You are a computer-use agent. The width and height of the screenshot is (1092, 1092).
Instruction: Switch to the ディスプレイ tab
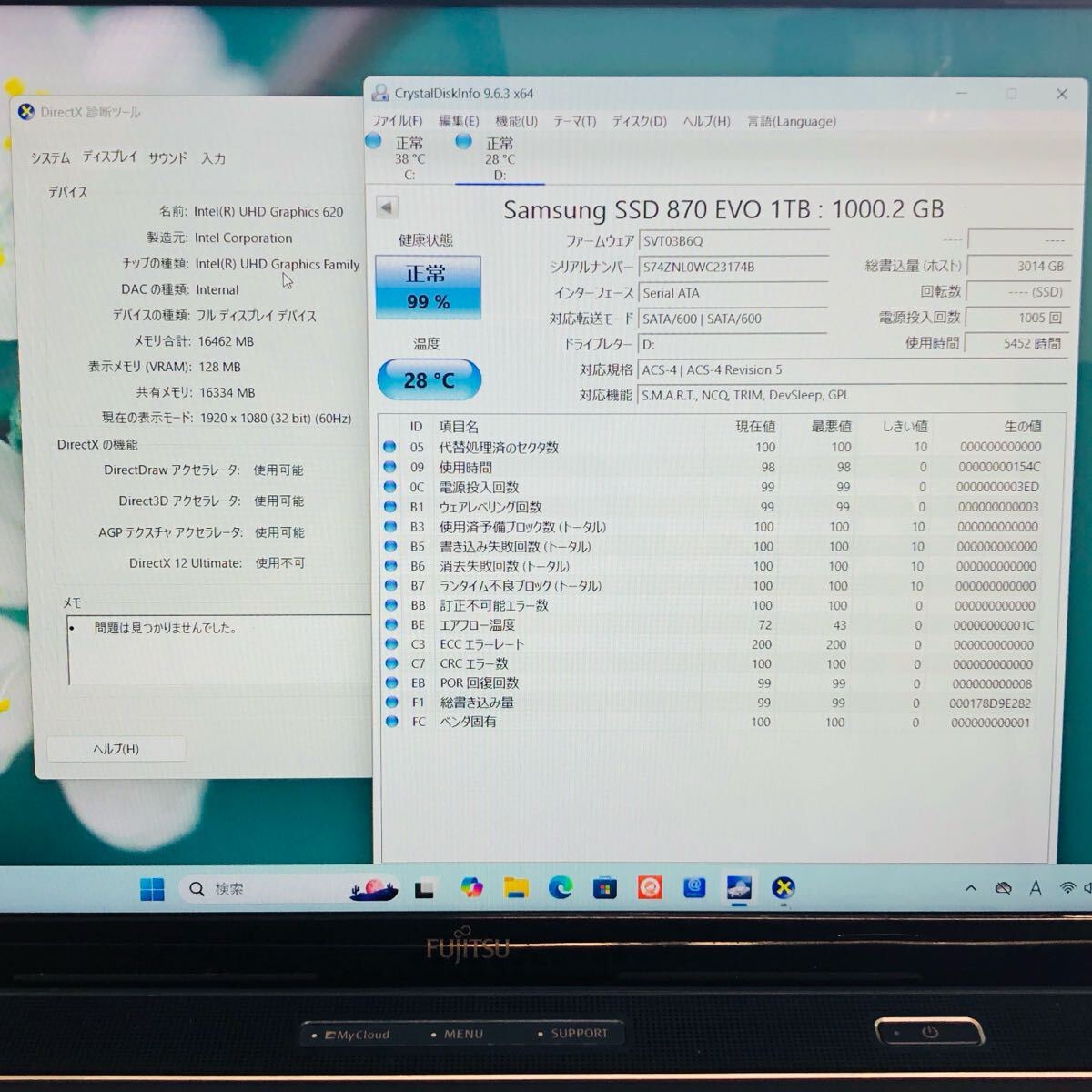click(110, 157)
